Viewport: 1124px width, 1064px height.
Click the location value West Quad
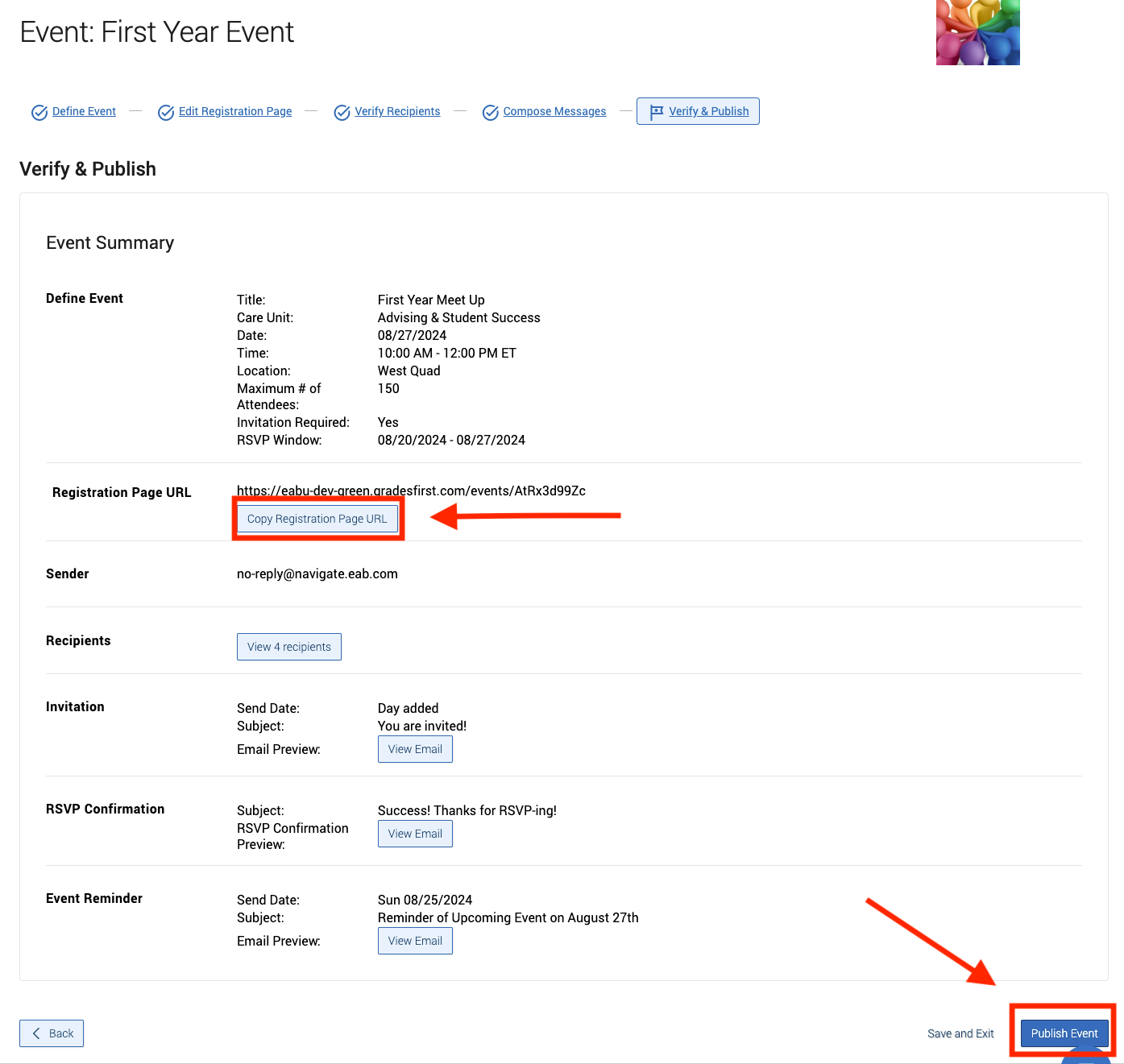point(409,371)
